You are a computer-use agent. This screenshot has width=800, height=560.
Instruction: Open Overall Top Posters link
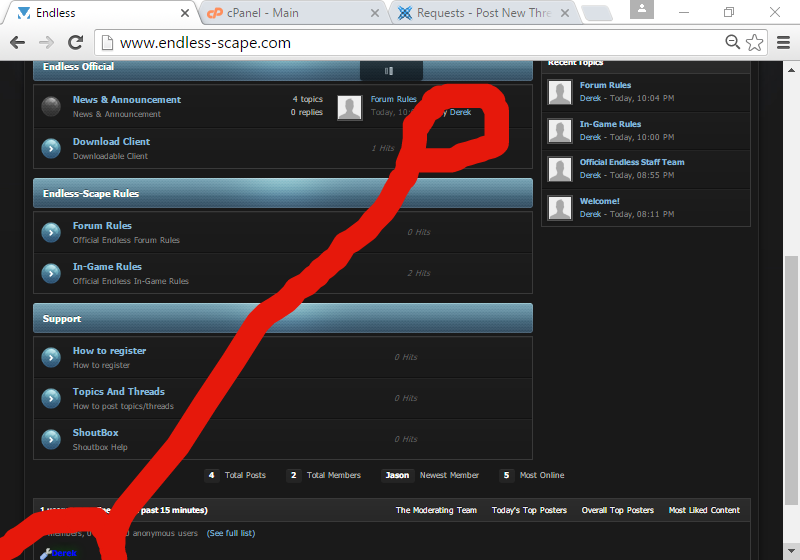pyautogui.click(x=617, y=510)
